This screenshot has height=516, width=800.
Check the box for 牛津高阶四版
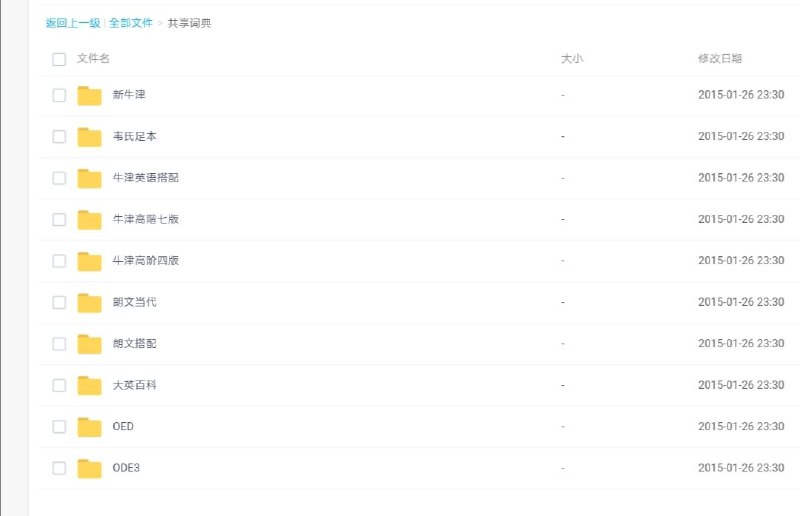click(x=59, y=261)
